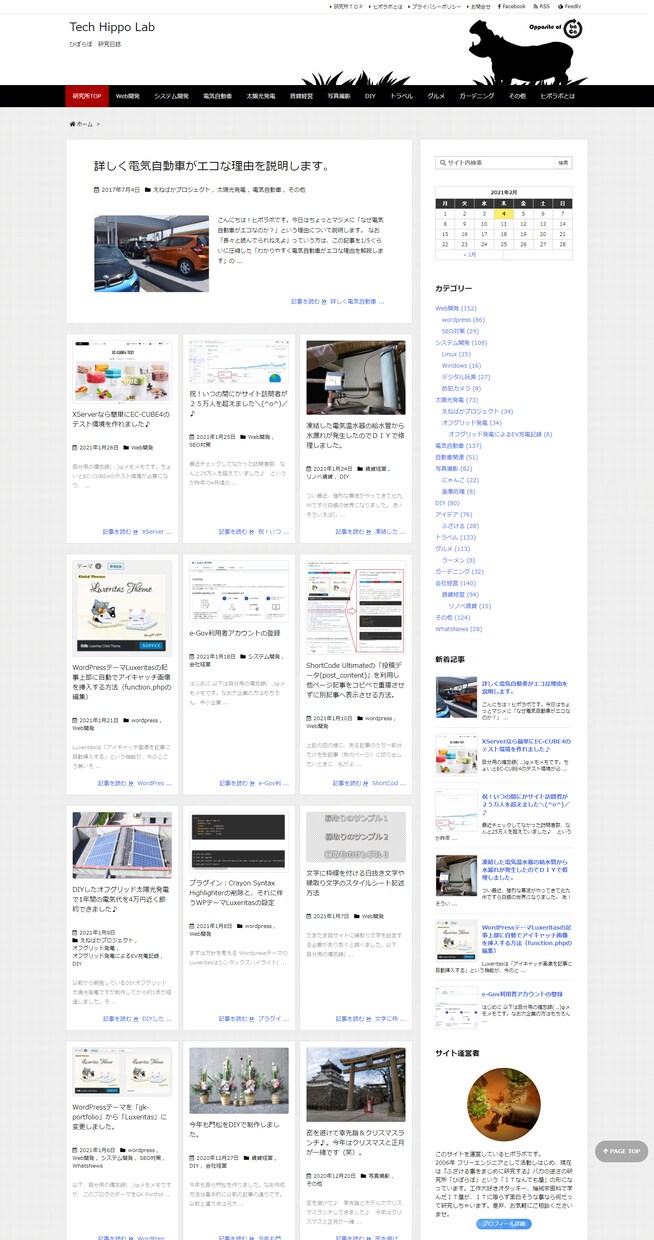Image resolution: width=654 pixels, height=1240 pixels.
Task: Click the プロフィール詳細 profile button
Action: pyautogui.click(x=503, y=1223)
